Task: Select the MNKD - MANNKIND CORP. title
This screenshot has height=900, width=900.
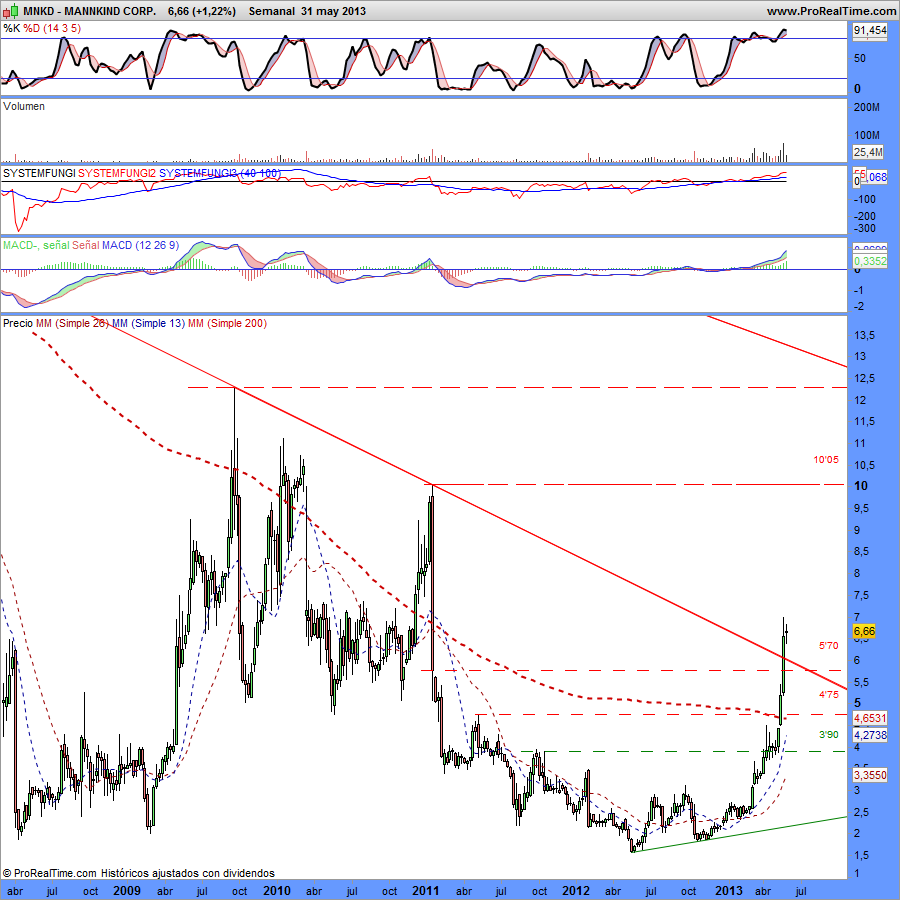Action: pyautogui.click(x=90, y=11)
